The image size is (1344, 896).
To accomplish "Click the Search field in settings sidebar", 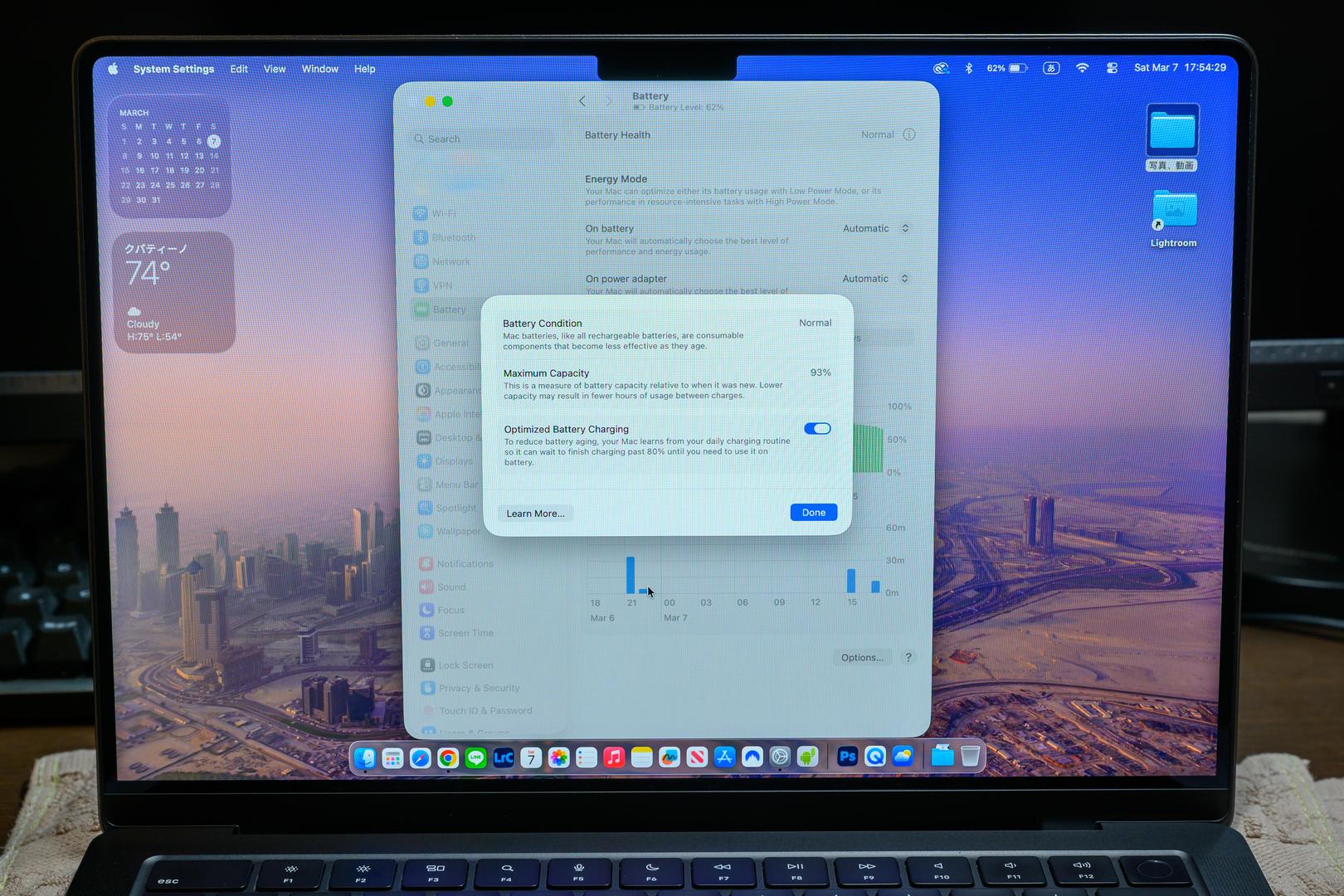I will point(483,139).
